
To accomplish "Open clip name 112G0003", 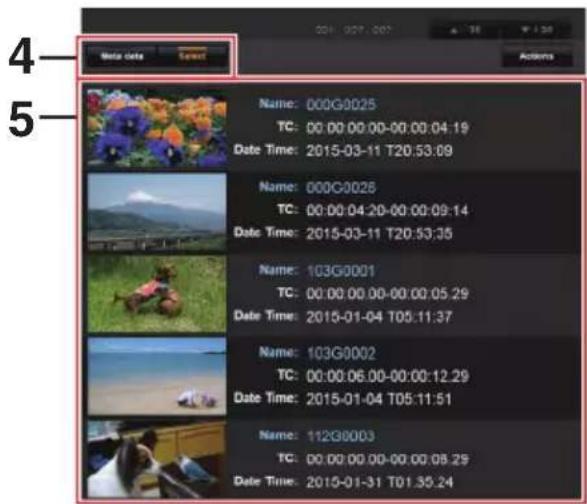I will 341,436.
